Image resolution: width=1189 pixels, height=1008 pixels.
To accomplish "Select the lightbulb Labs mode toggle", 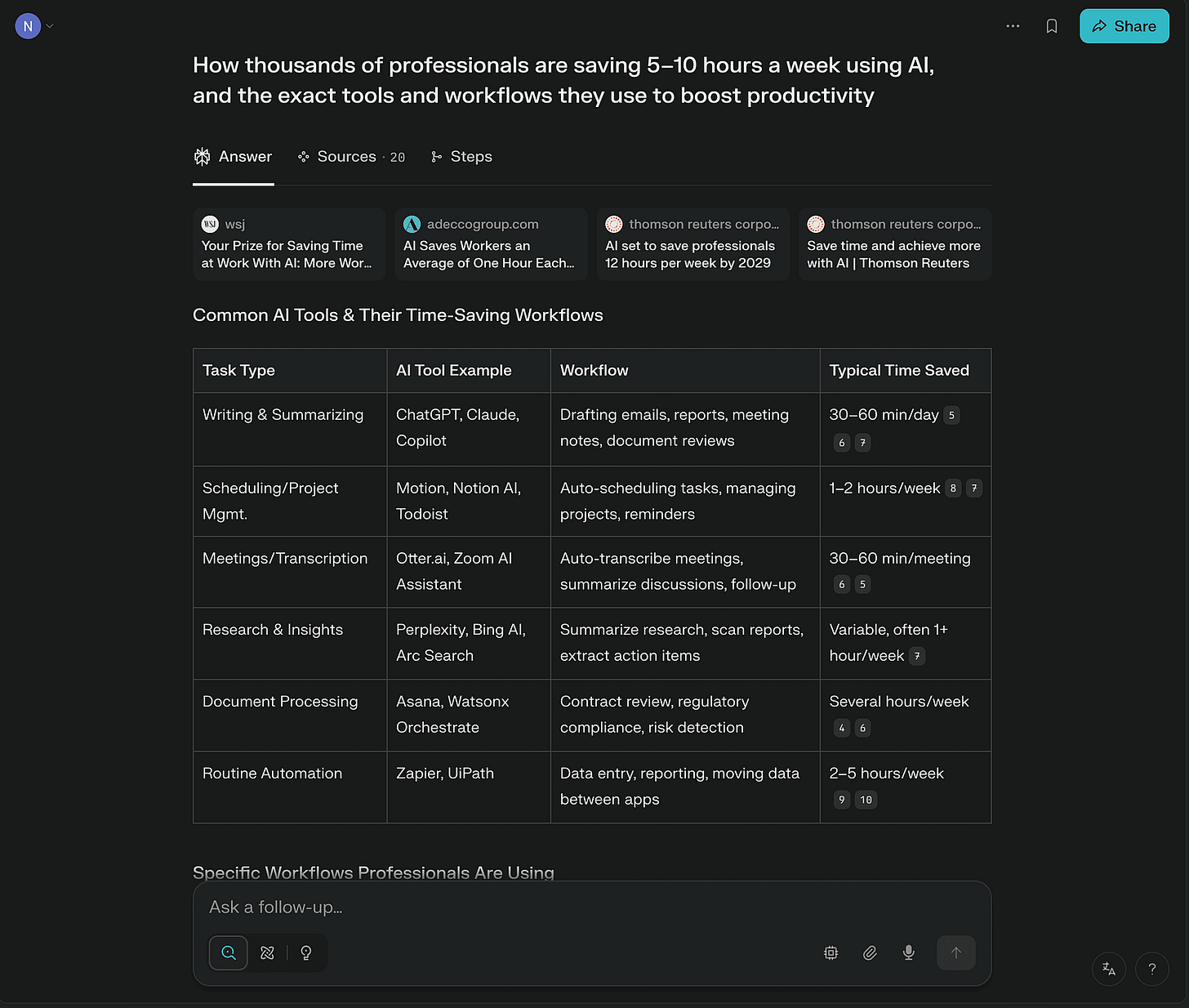I will [x=306, y=952].
